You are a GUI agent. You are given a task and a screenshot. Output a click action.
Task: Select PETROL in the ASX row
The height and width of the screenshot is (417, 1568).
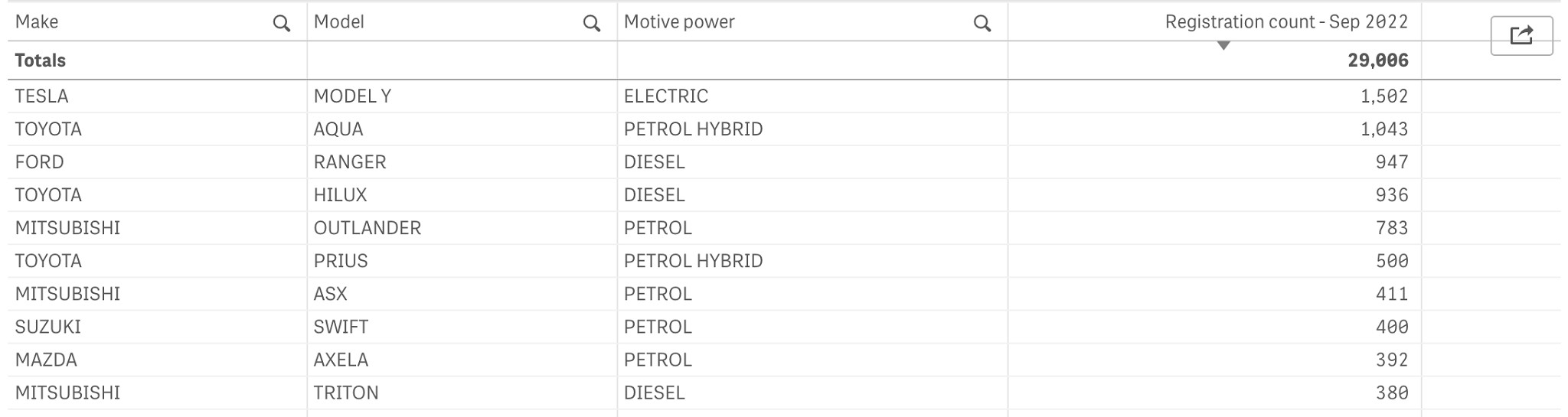point(658,294)
